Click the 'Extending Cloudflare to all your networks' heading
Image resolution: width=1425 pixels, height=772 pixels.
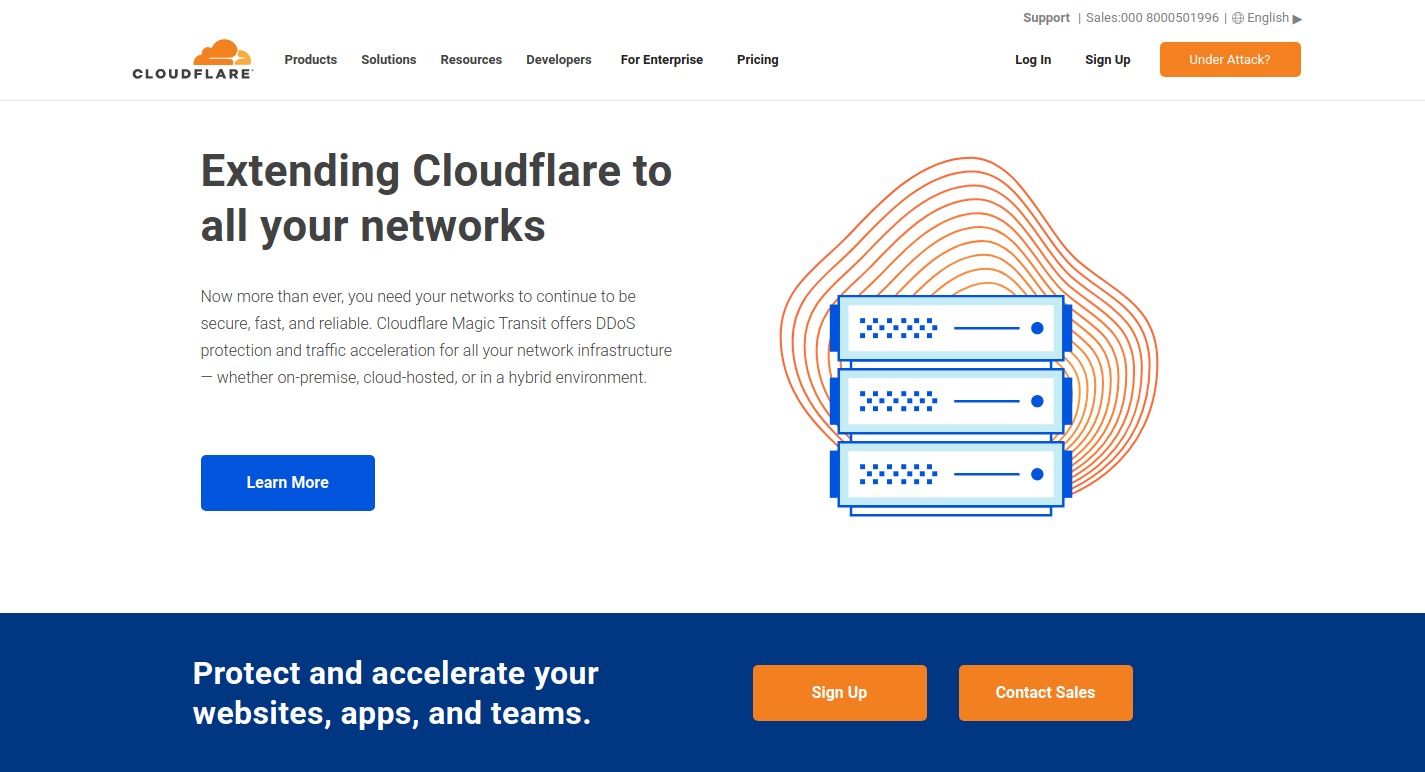click(436, 198)
